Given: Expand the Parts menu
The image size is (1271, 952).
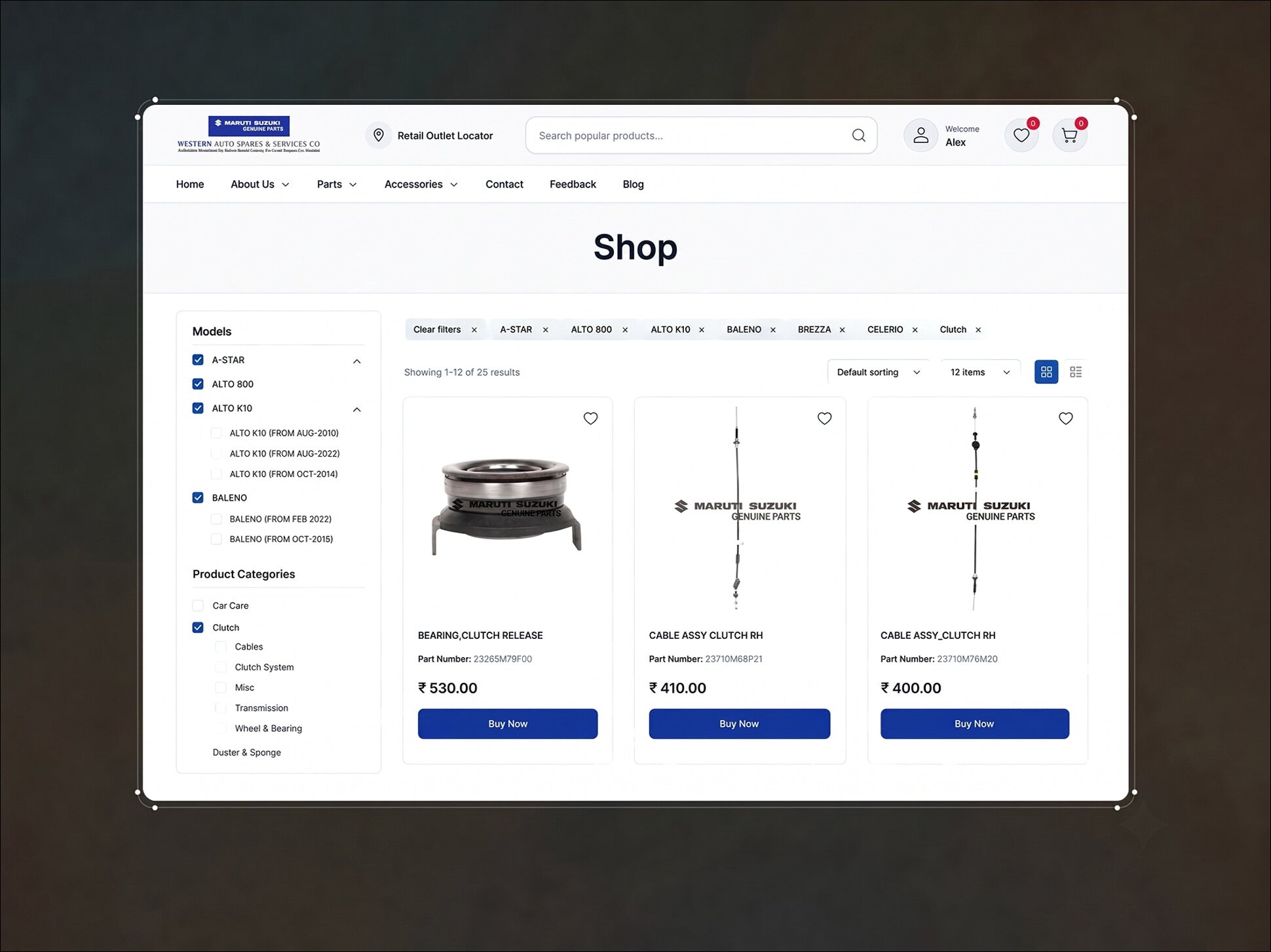Looking at the screenshot, I should point(337,185).
